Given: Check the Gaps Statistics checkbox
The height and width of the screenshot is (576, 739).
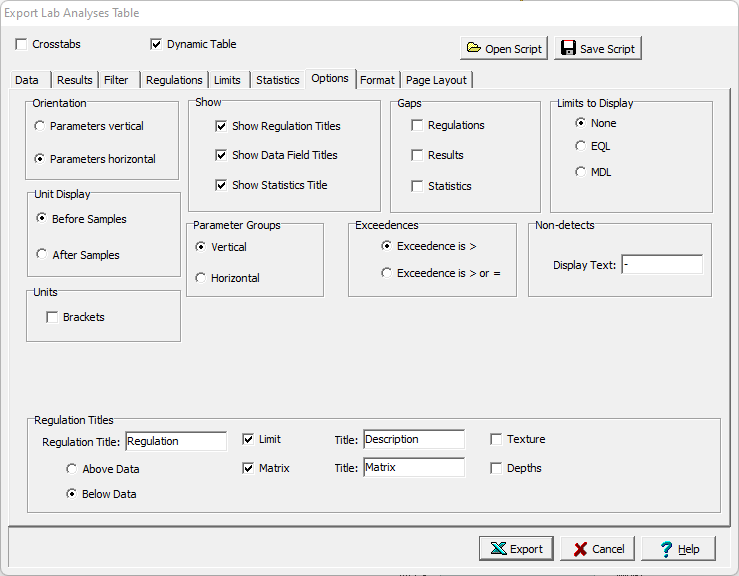Looking at the screenshot, I should point(417,187).
